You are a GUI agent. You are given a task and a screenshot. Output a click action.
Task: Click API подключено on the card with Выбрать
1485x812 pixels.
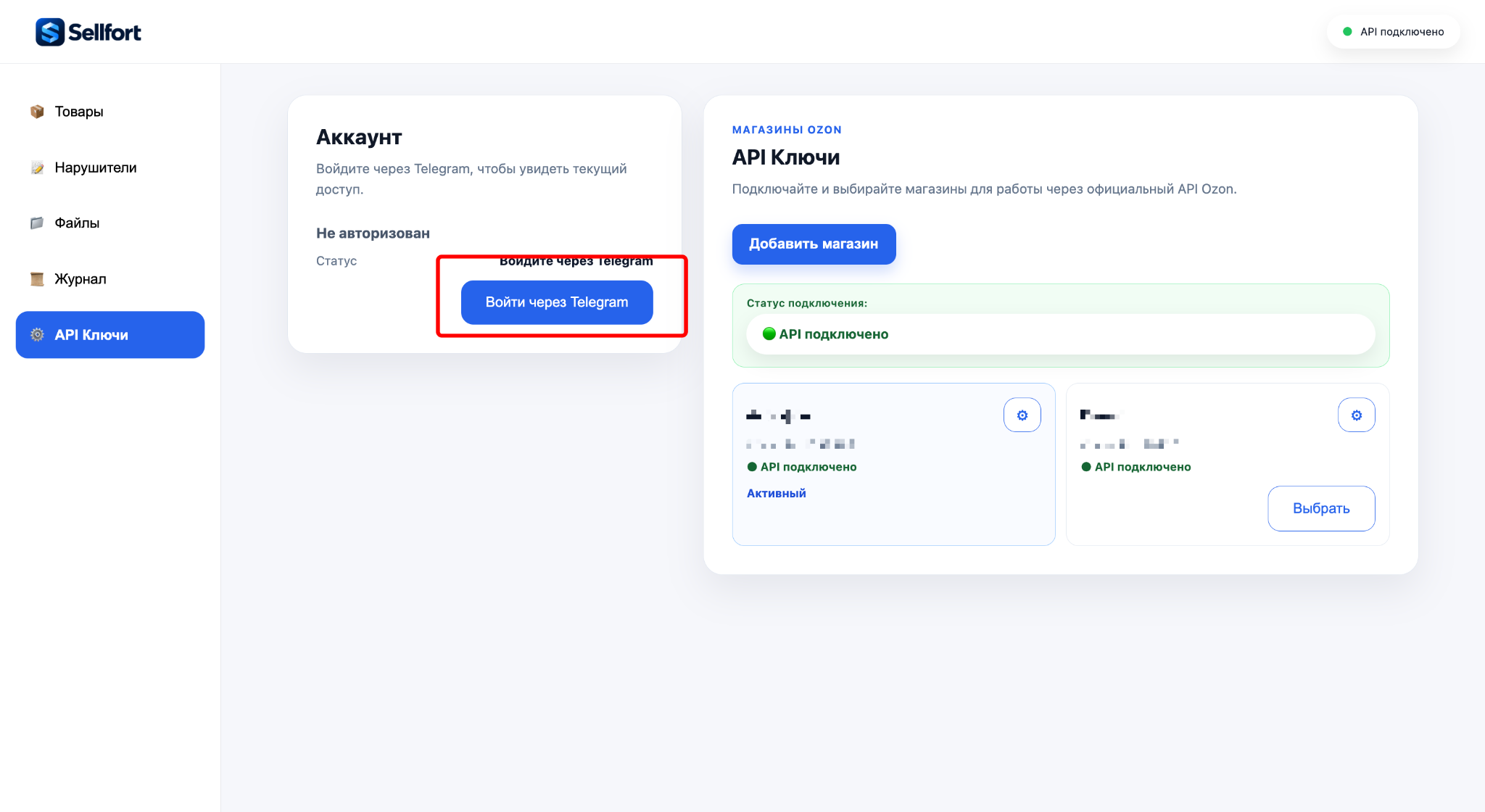click(1136, 467)
